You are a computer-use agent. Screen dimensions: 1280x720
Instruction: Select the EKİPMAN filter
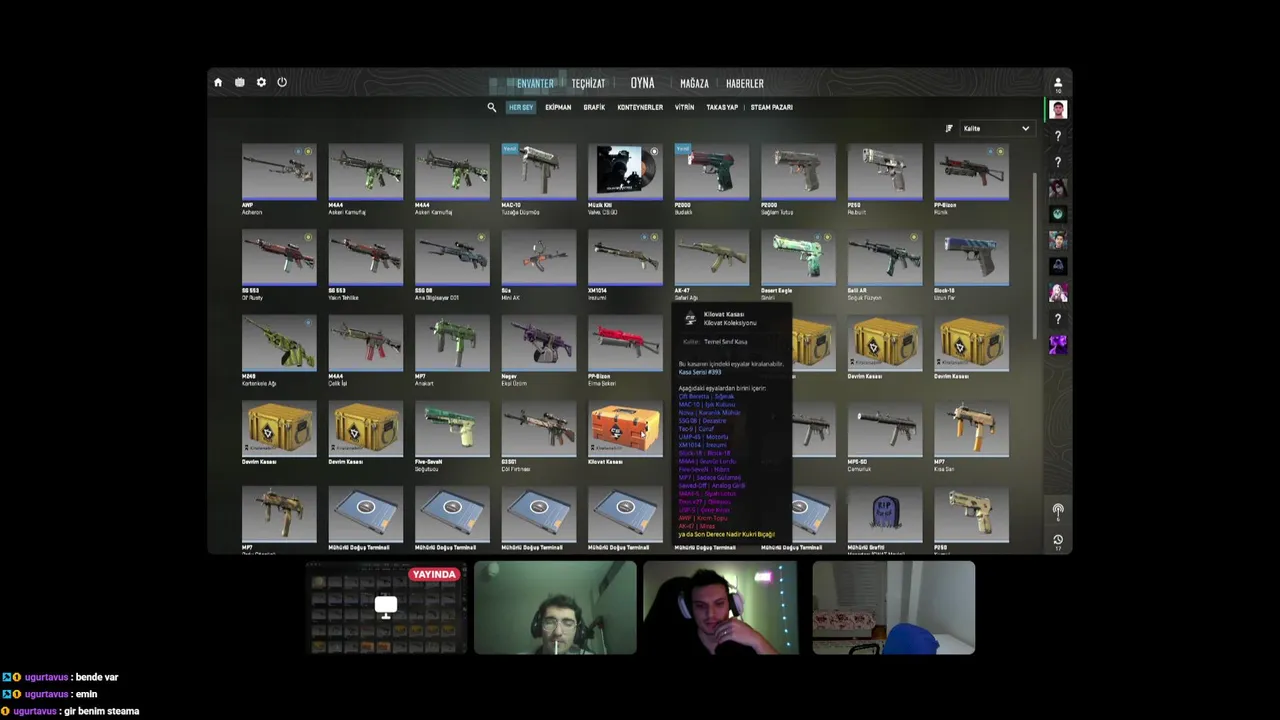click(558, 107)
